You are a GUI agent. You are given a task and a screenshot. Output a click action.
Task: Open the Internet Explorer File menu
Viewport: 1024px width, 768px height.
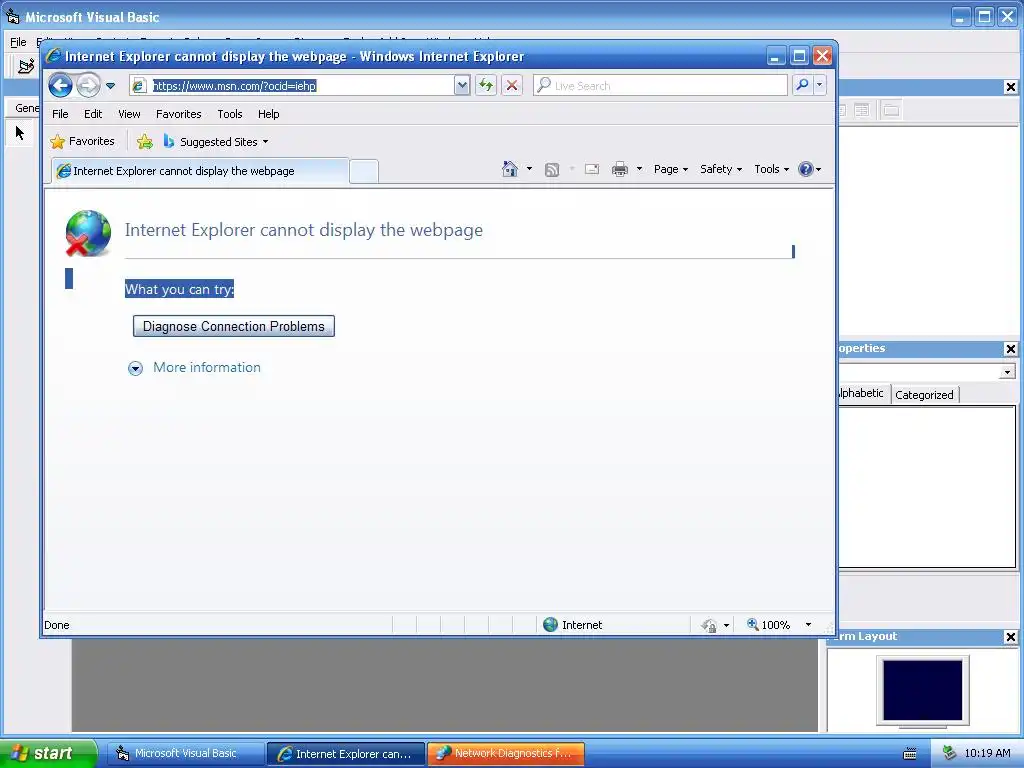coord(60,114)
